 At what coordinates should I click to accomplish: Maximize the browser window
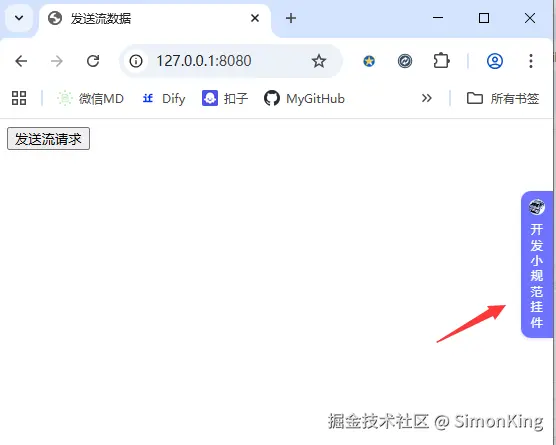484,18
